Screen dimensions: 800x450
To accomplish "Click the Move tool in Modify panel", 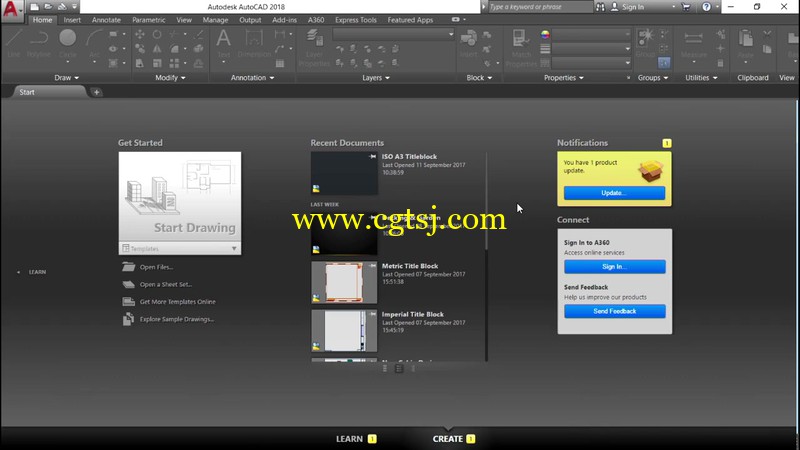I will [139, 34].
